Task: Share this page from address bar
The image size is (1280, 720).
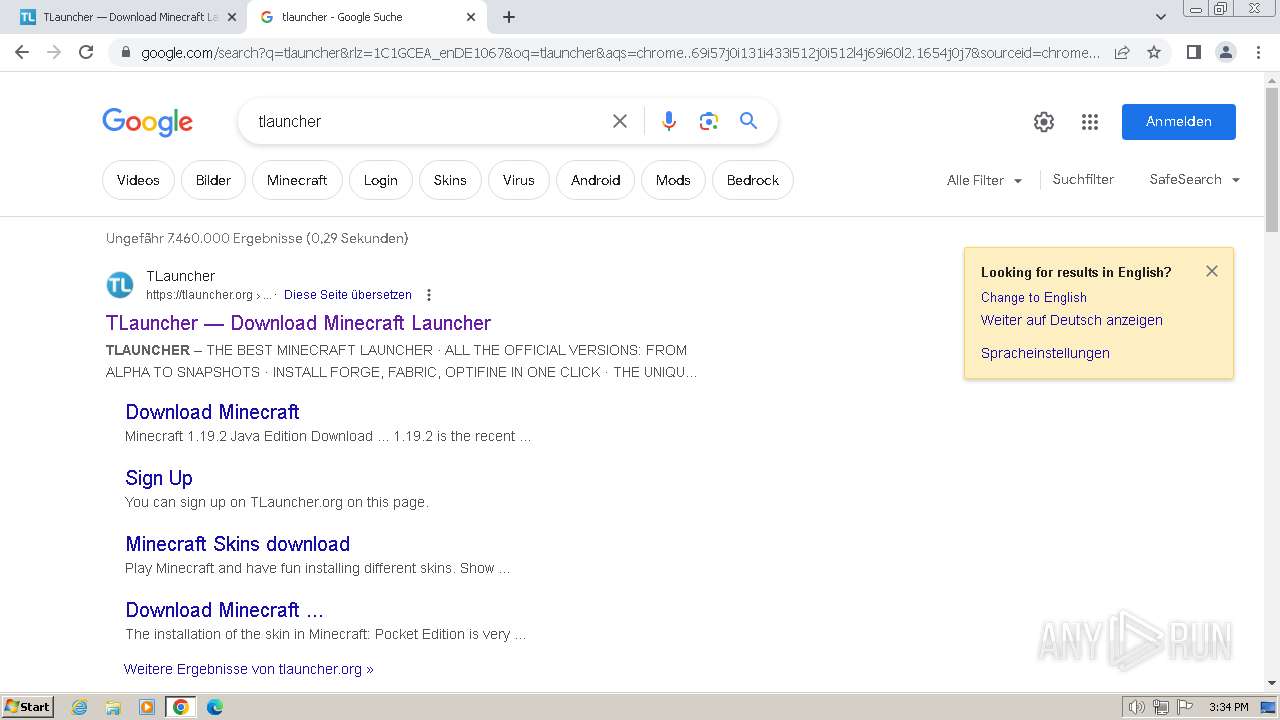Action: [1122, 52]
